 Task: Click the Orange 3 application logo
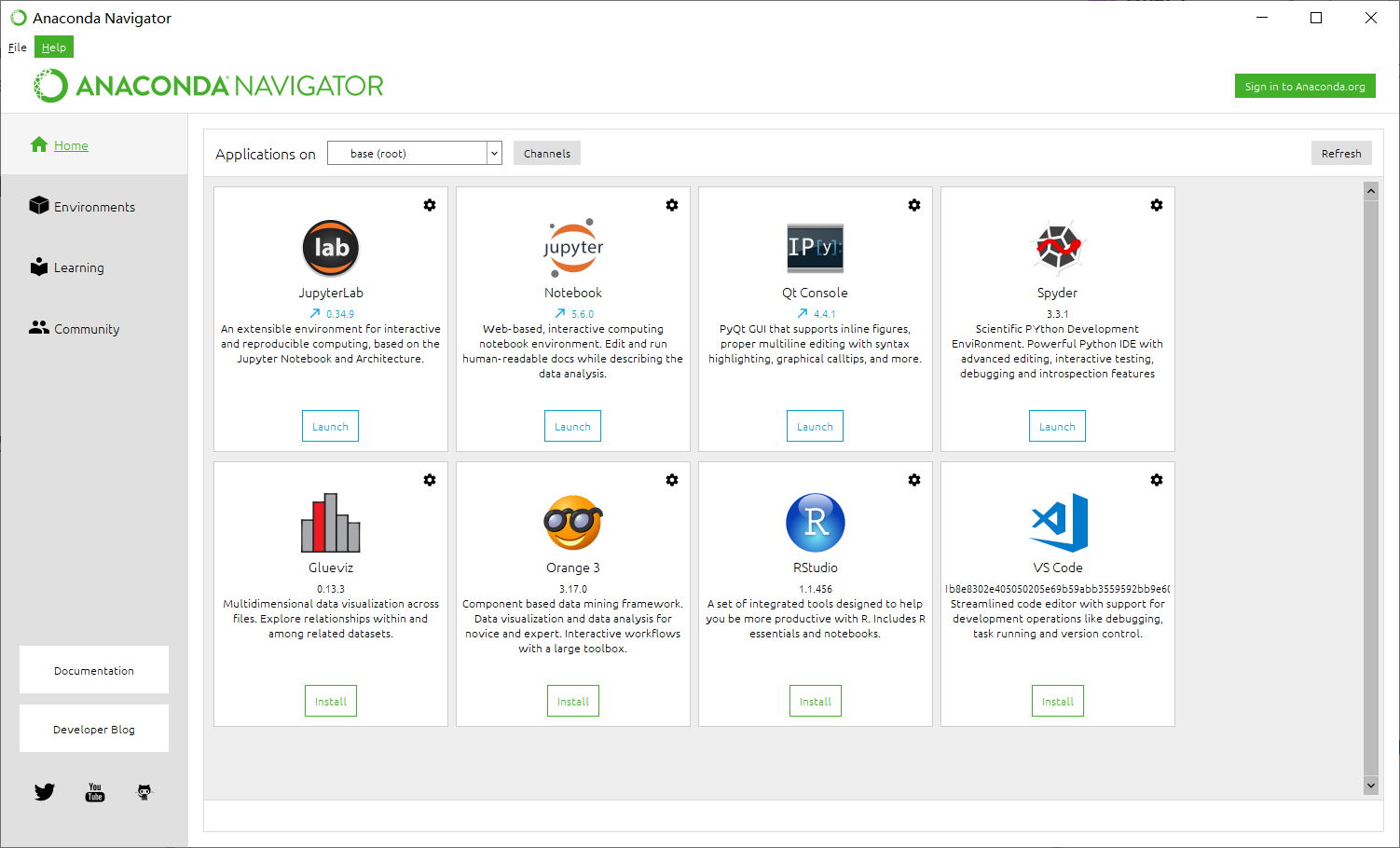click(573, 523)
